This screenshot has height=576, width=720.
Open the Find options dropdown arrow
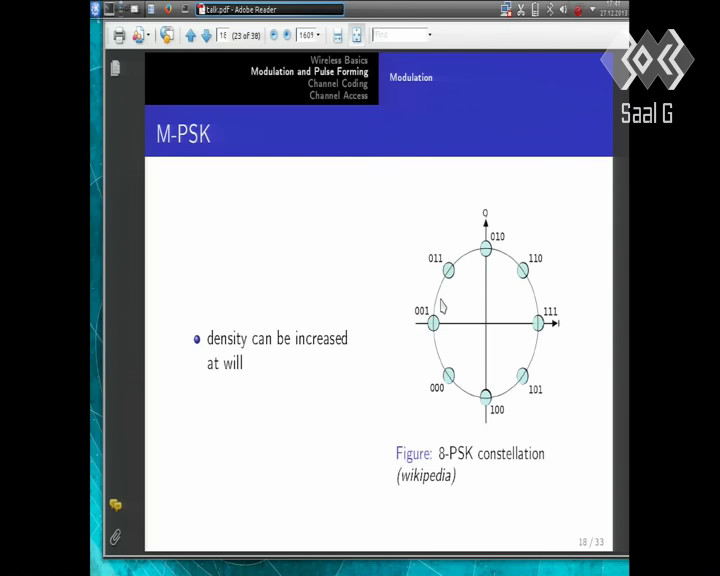430,35
